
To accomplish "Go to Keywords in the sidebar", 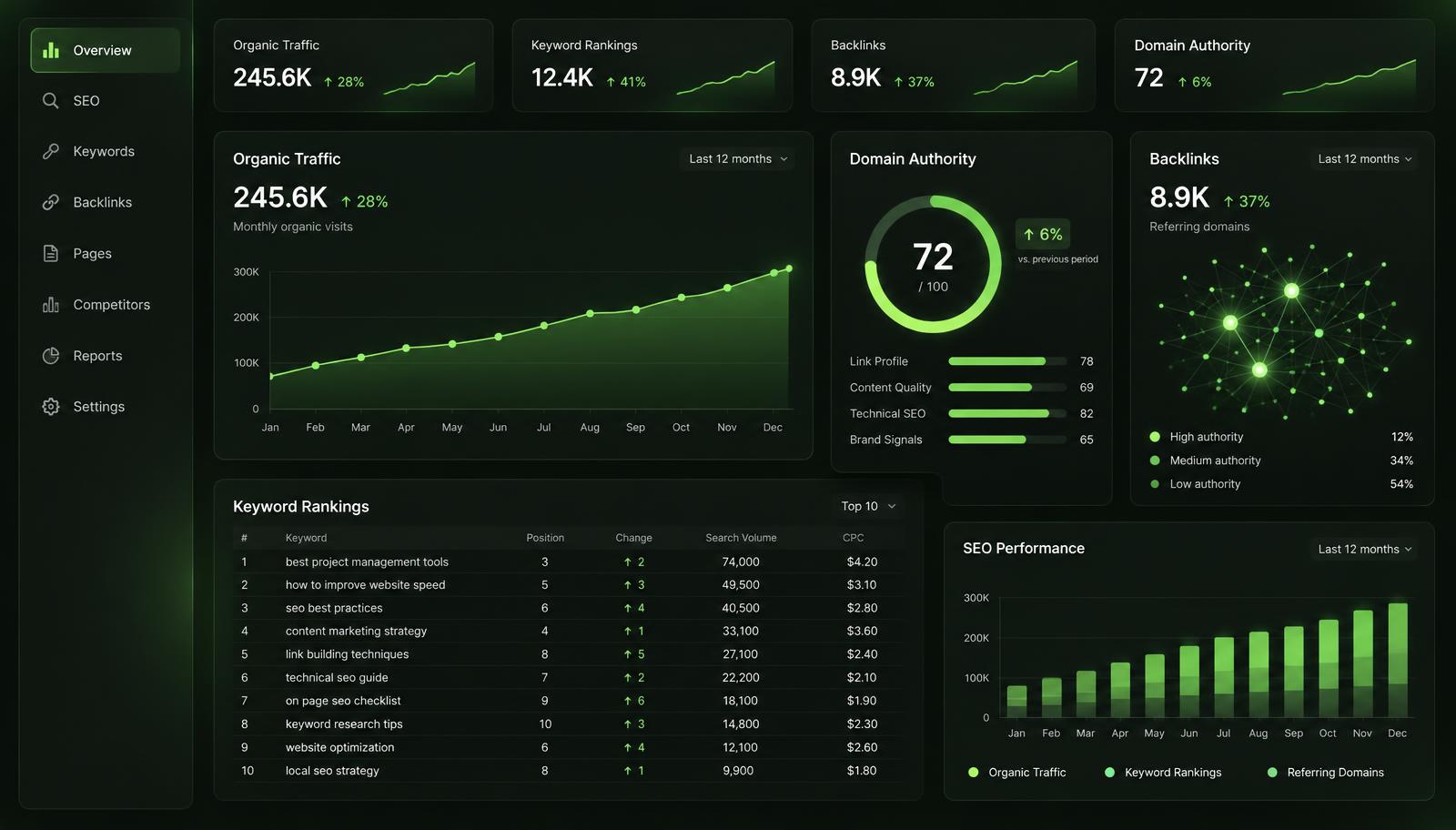I will coord(106,151).
